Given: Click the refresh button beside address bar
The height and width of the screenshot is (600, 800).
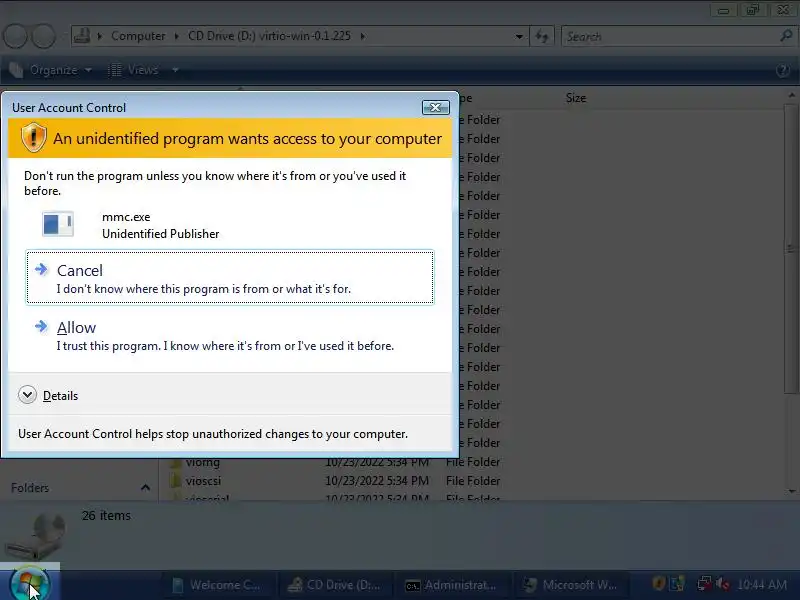Looking at the screenshot, I should (542, 36).
